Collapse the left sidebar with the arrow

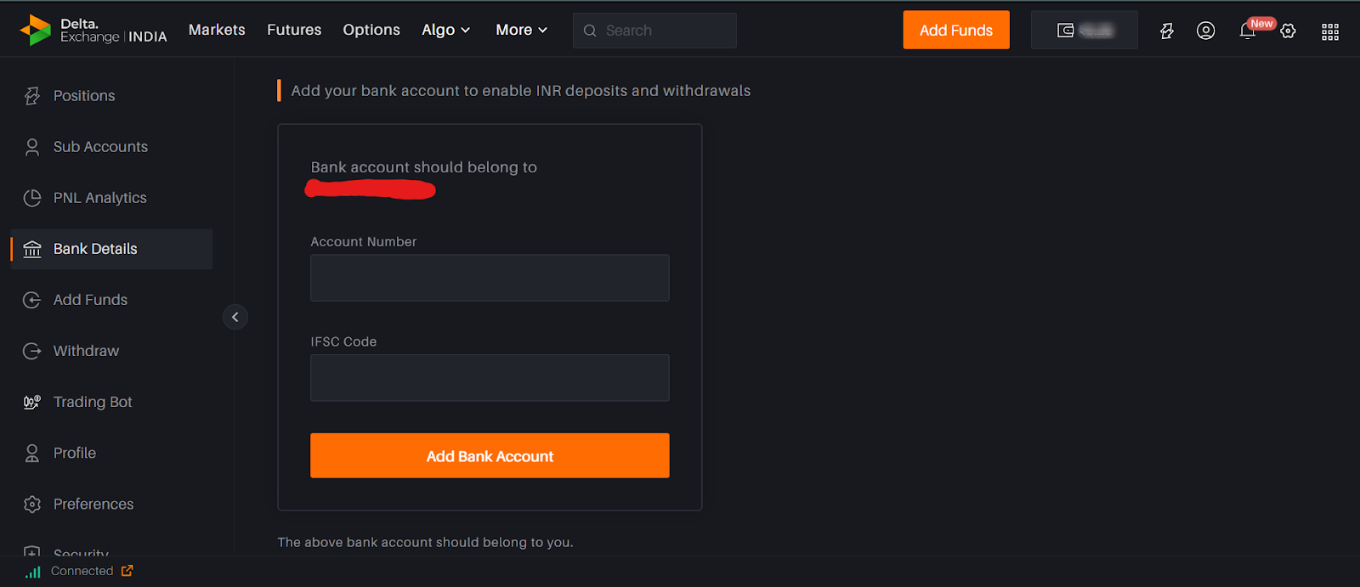235,317
